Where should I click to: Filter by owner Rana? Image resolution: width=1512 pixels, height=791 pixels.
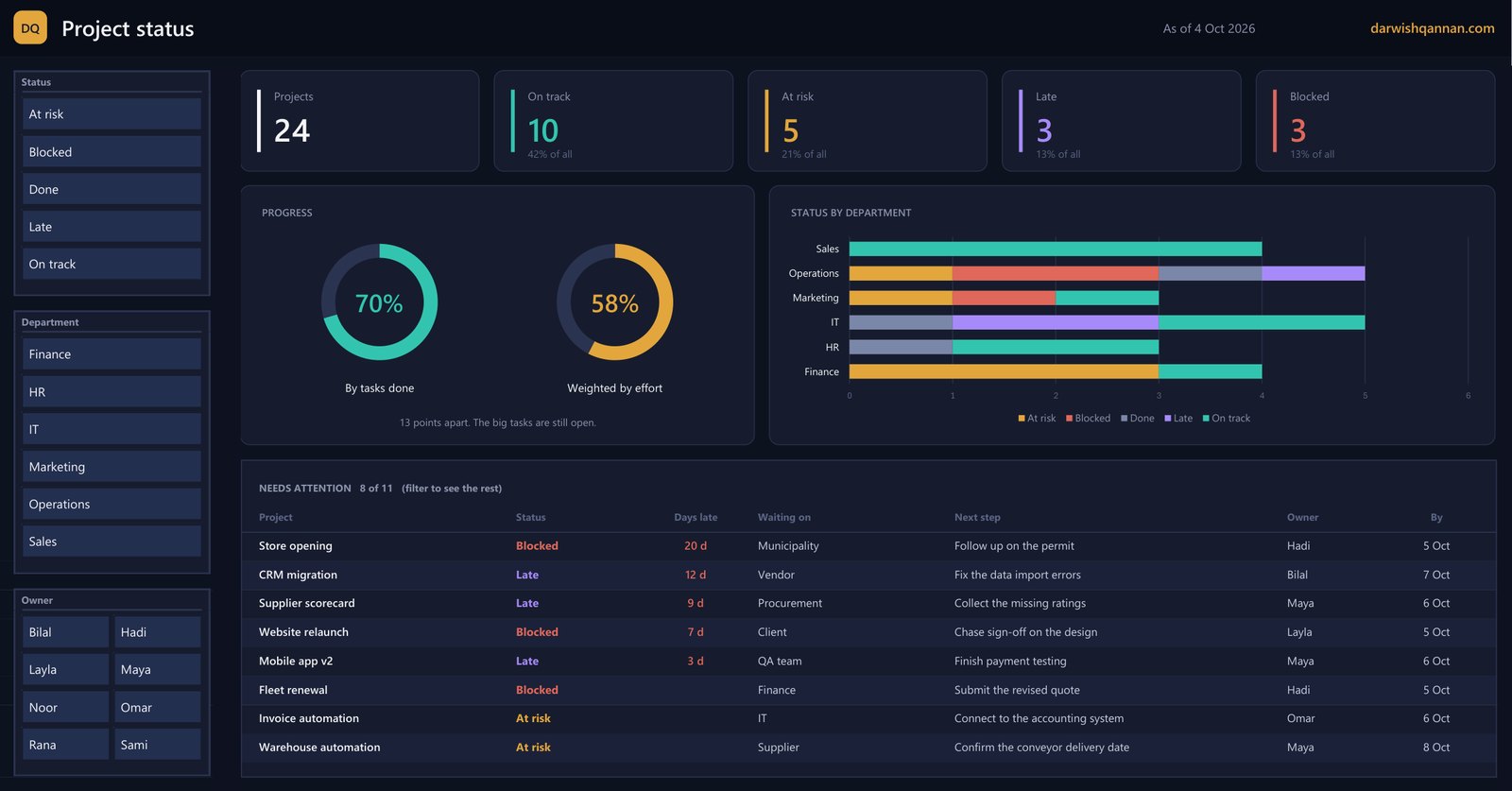(66, 745)
